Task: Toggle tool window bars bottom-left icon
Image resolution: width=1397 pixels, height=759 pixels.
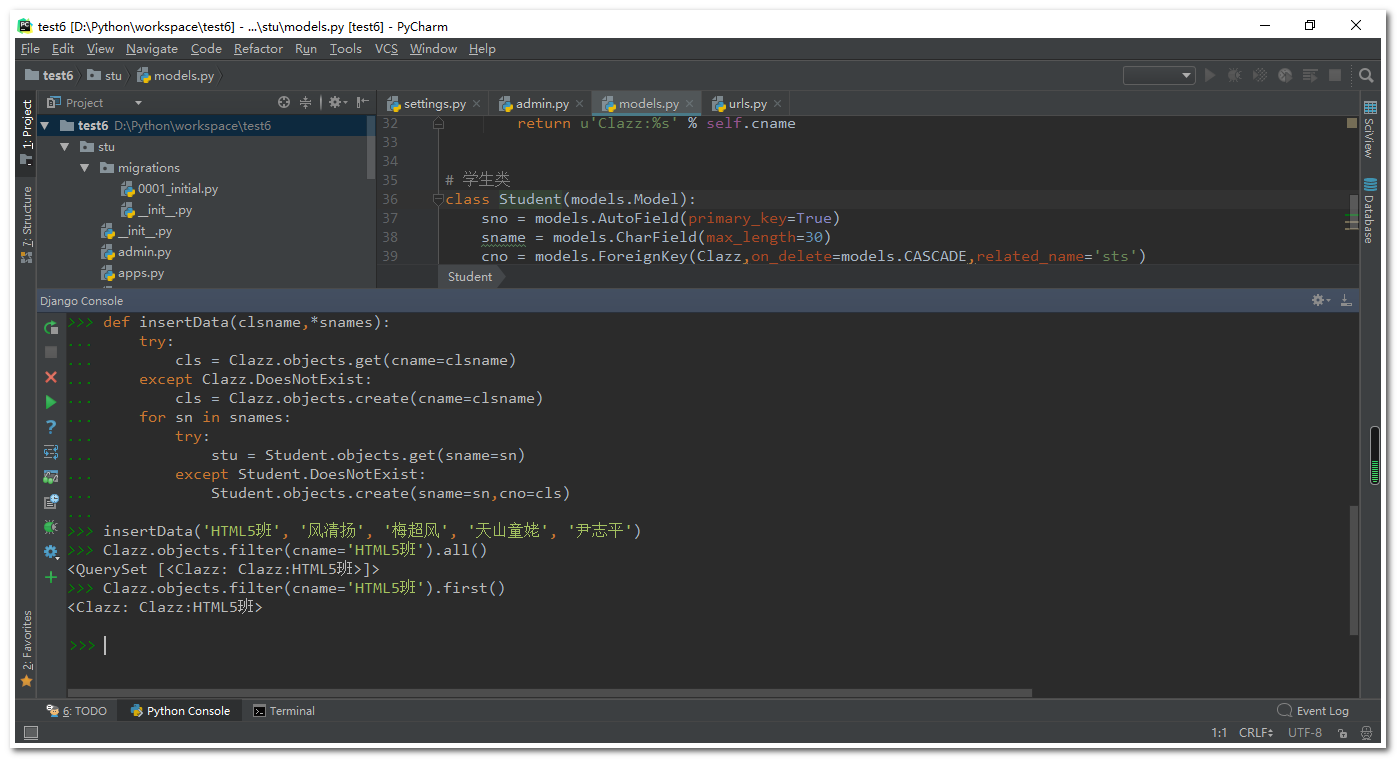Action: tap(30, 733)
